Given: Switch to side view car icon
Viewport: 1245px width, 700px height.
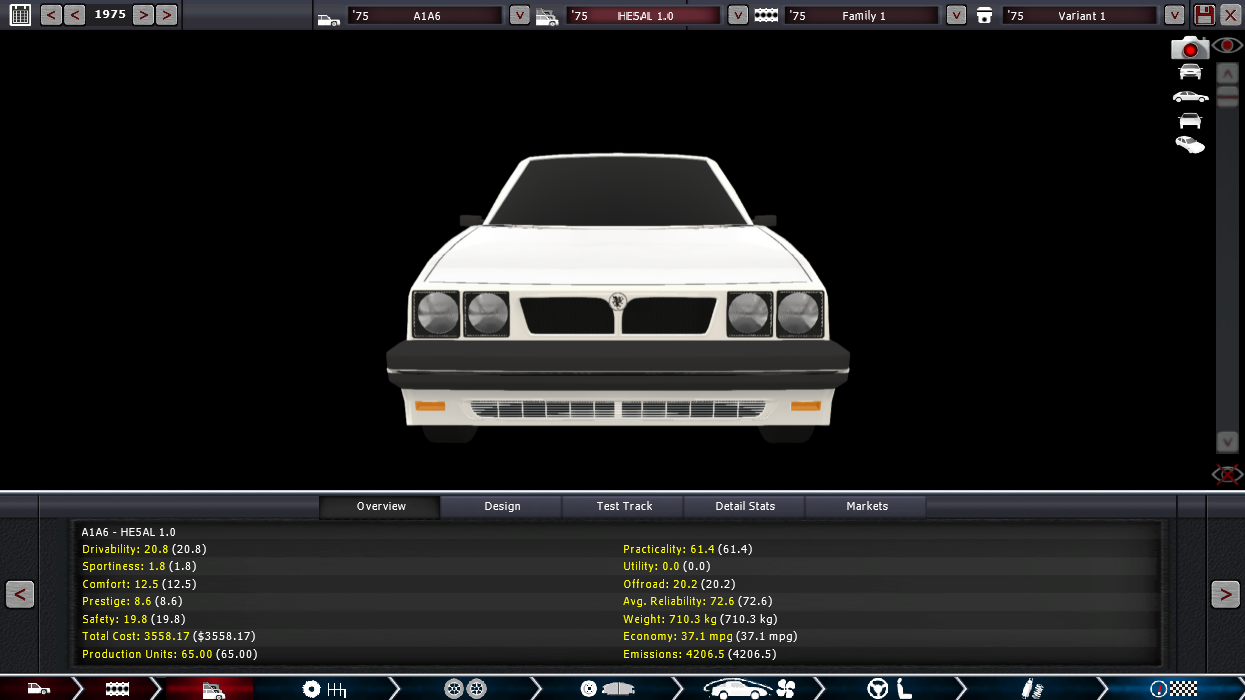Looking at the screenshot, I should (1190, 97).
